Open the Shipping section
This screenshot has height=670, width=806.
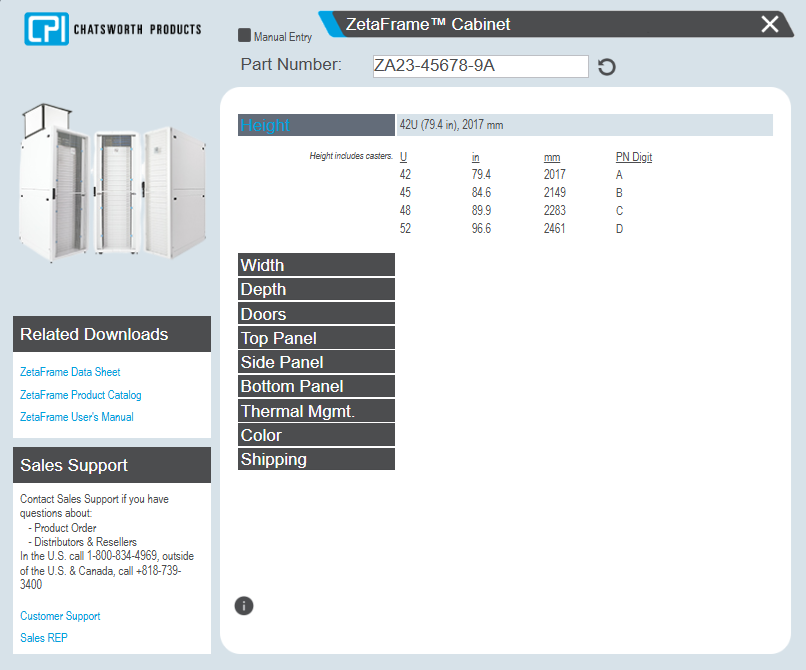pyautogui.click(x=316, y=459)
